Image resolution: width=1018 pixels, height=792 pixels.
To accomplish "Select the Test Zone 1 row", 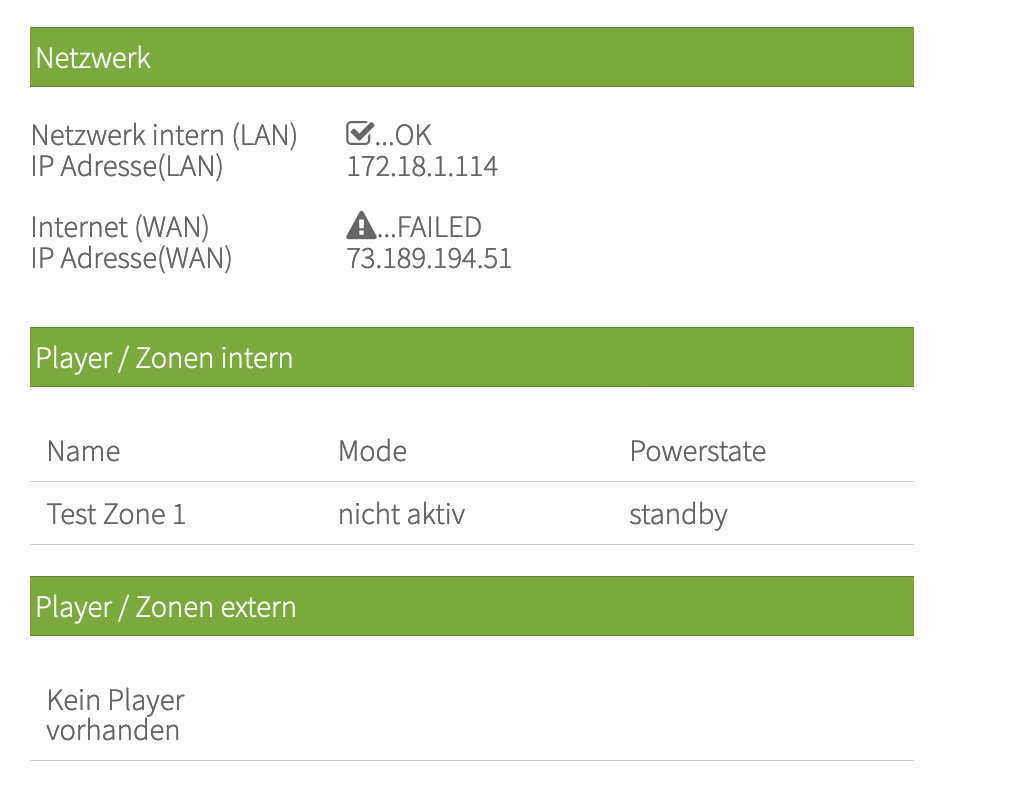I will click(116, 514).
